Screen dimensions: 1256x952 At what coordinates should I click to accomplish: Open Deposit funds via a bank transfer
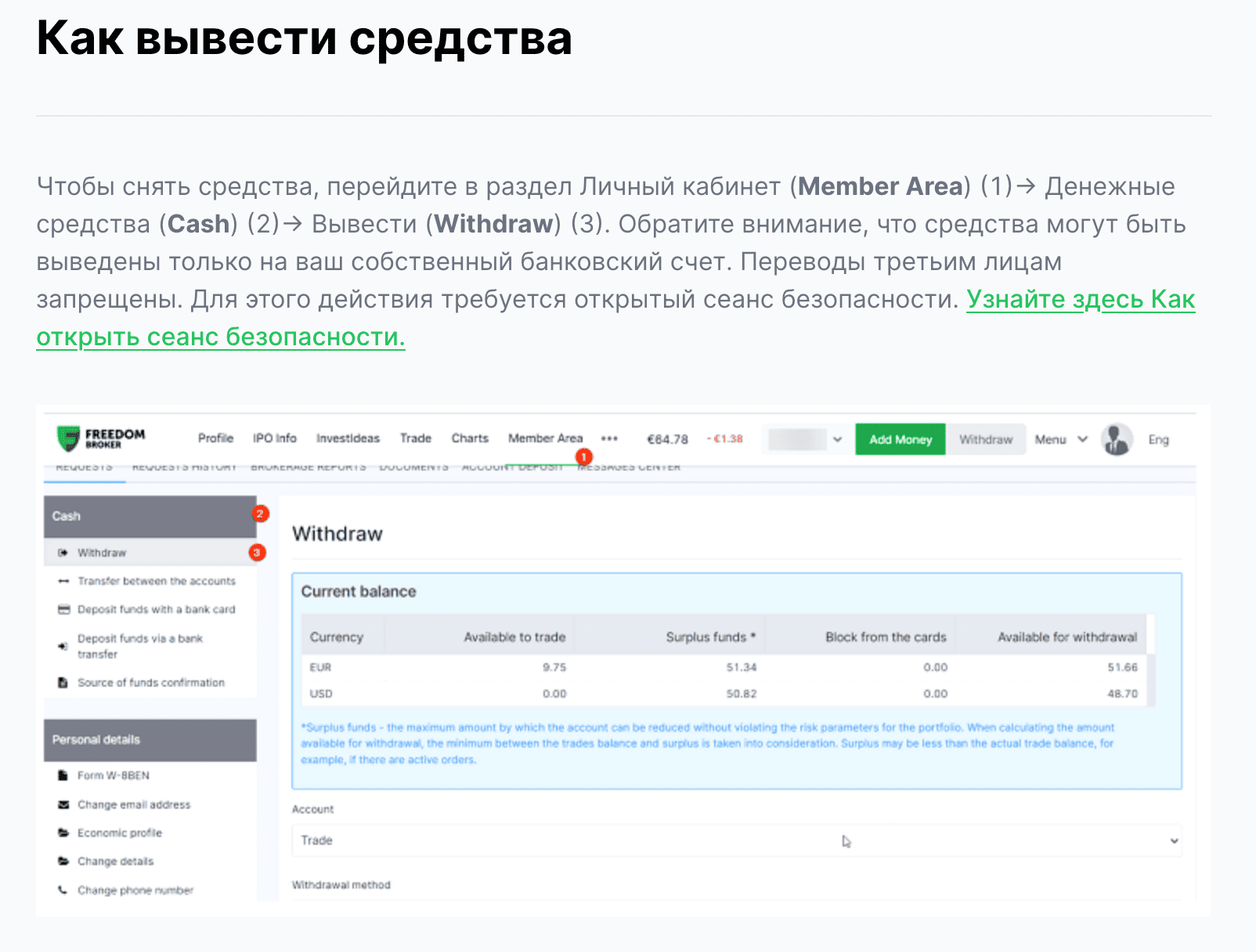140,646
